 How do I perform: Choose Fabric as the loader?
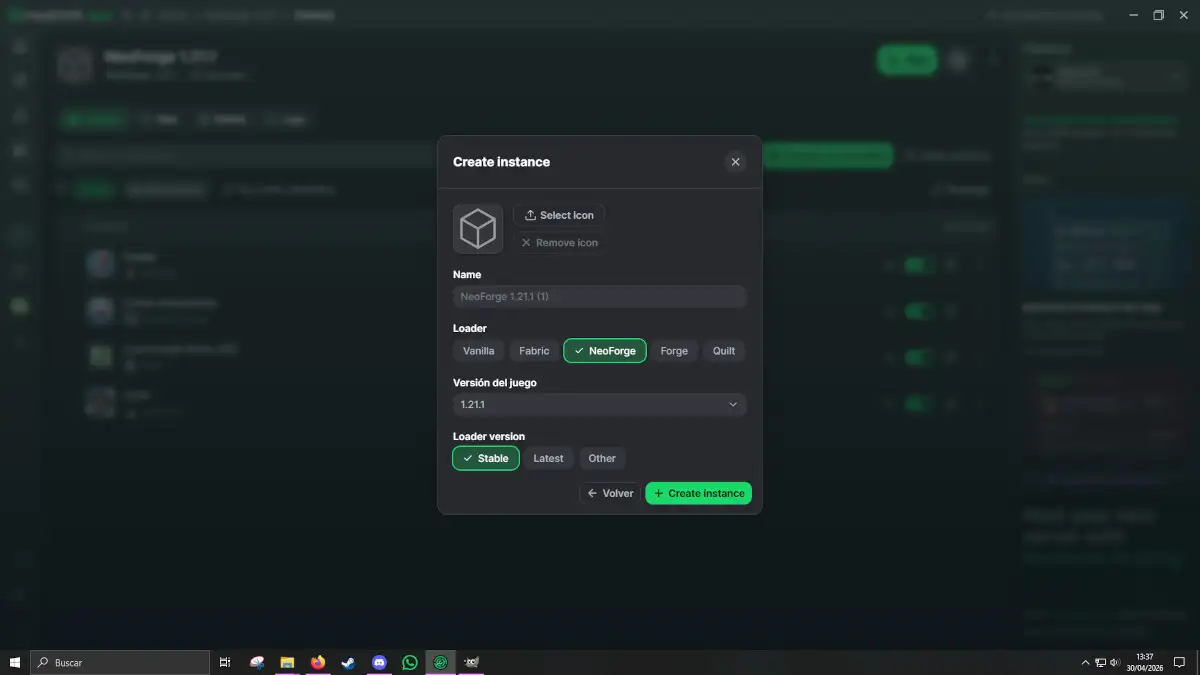(534, 351)
